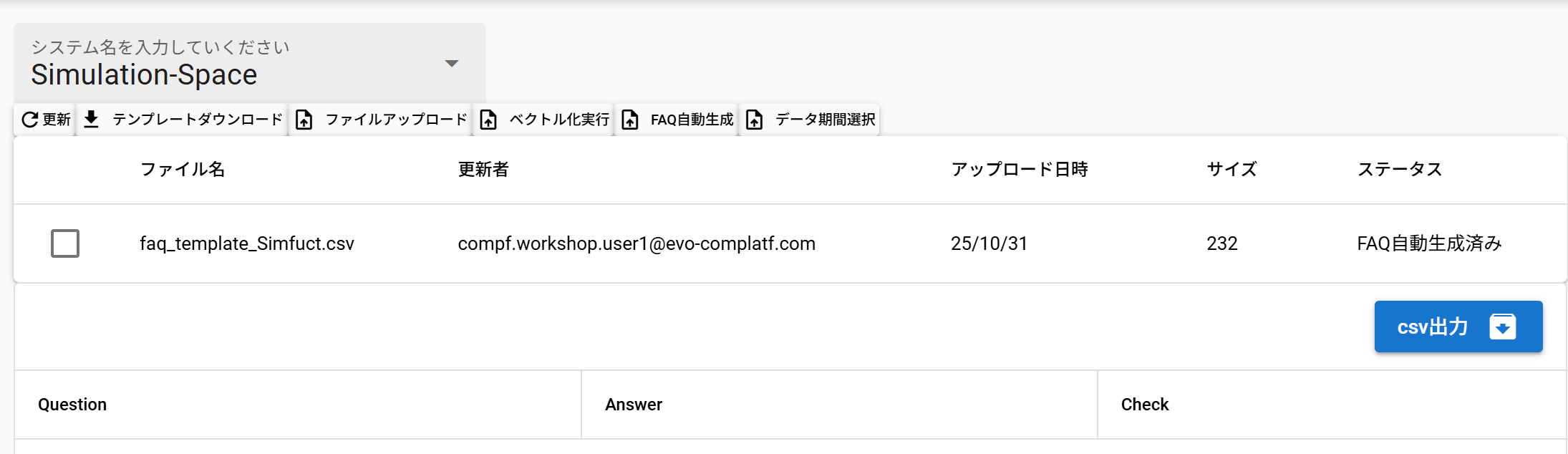This screenshot has width=1568, height=454.
Task: Select the ファイル名 column header
Action: pos(183,170)
